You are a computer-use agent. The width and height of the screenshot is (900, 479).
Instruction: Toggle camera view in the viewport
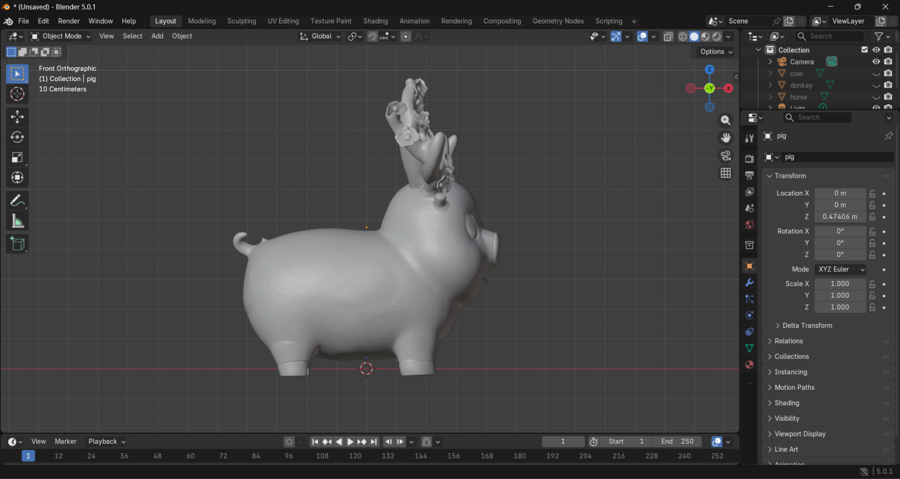click(x=726, y=155)
